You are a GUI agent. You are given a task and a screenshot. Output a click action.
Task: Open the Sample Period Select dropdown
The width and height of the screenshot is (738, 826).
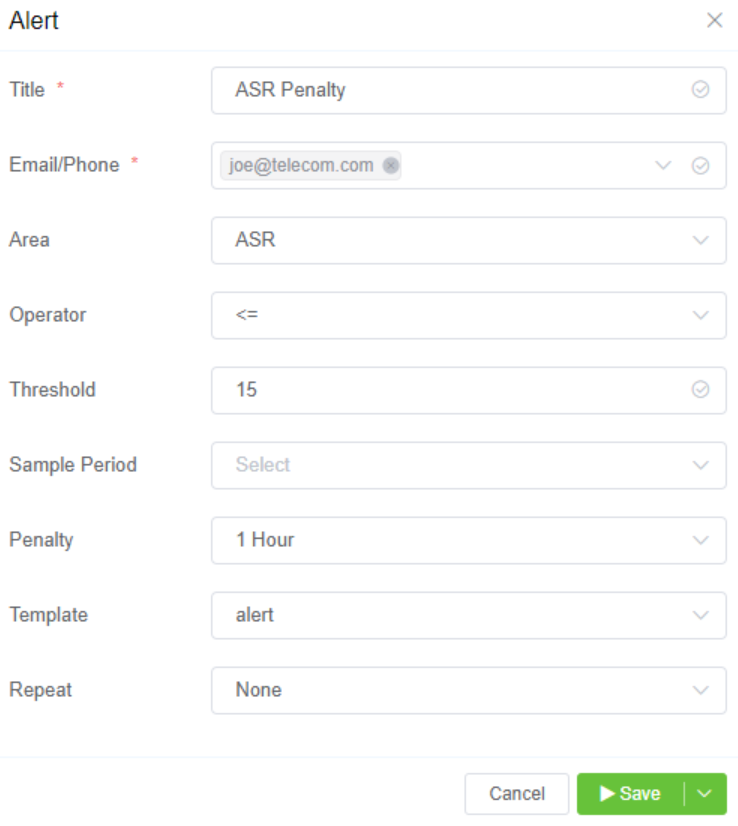(468, 465)
